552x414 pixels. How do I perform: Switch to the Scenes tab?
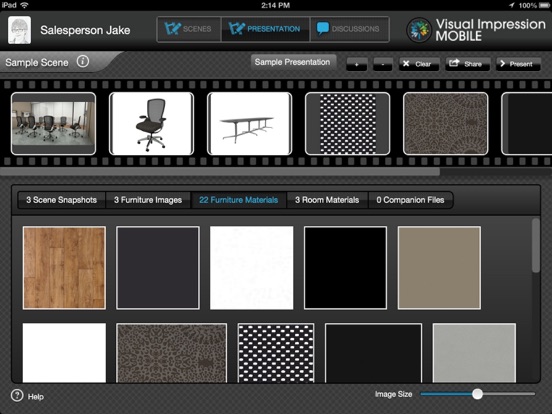(189, 29)
